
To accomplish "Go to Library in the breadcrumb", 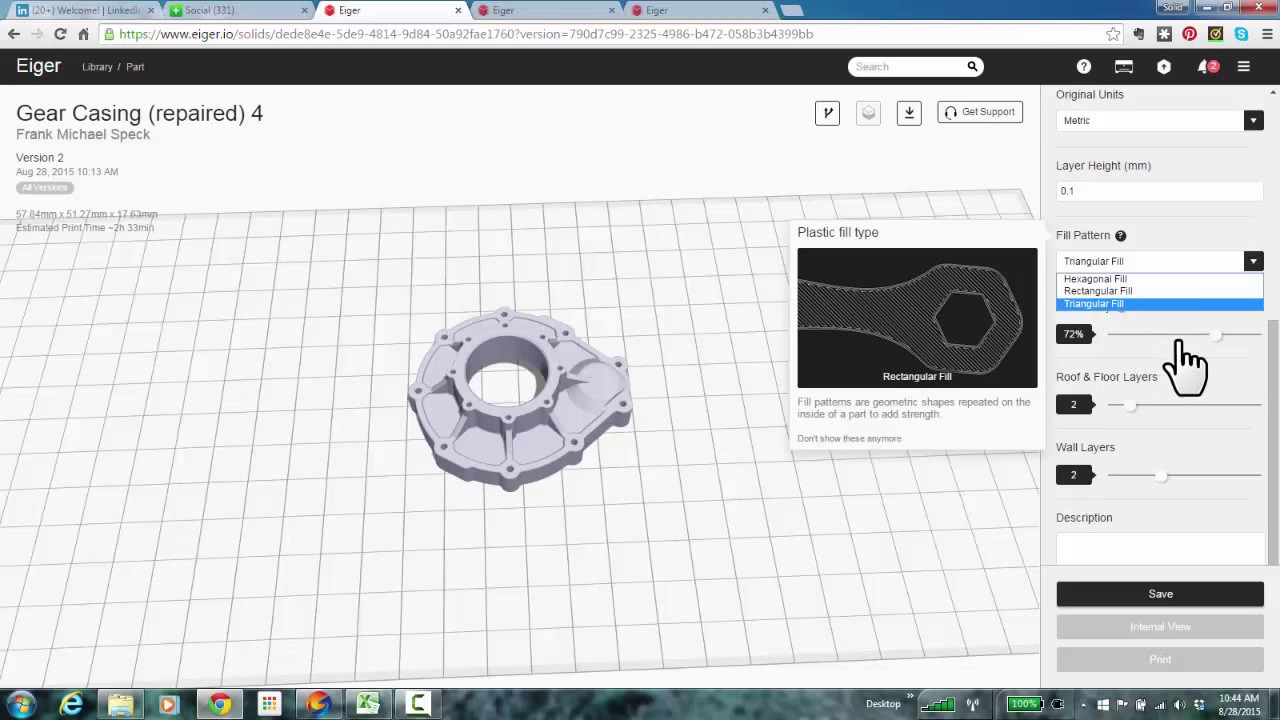I will click(x=97, y=67).
